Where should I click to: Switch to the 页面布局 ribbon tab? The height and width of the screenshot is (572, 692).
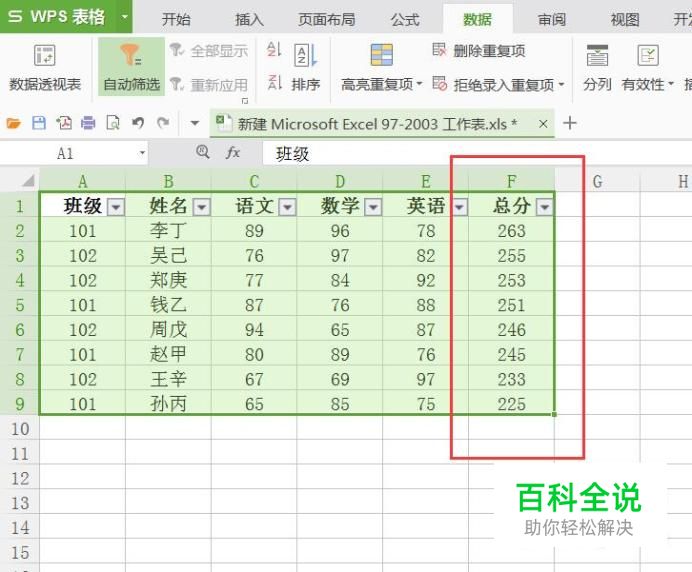click(327, 19)
